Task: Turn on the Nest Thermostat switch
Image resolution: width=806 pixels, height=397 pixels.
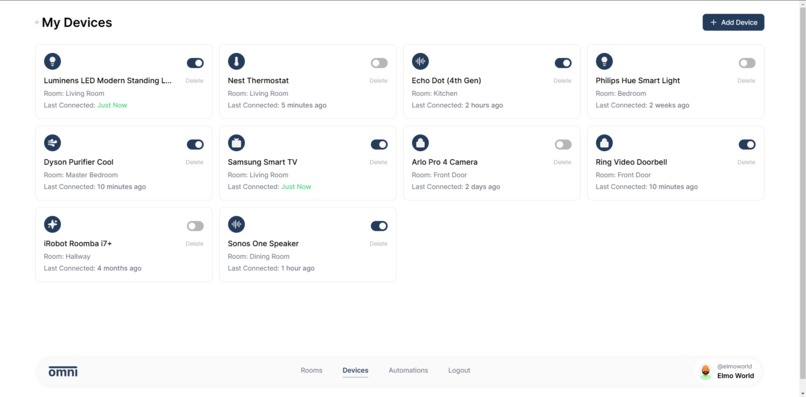Action: click(x=379, y=63)
